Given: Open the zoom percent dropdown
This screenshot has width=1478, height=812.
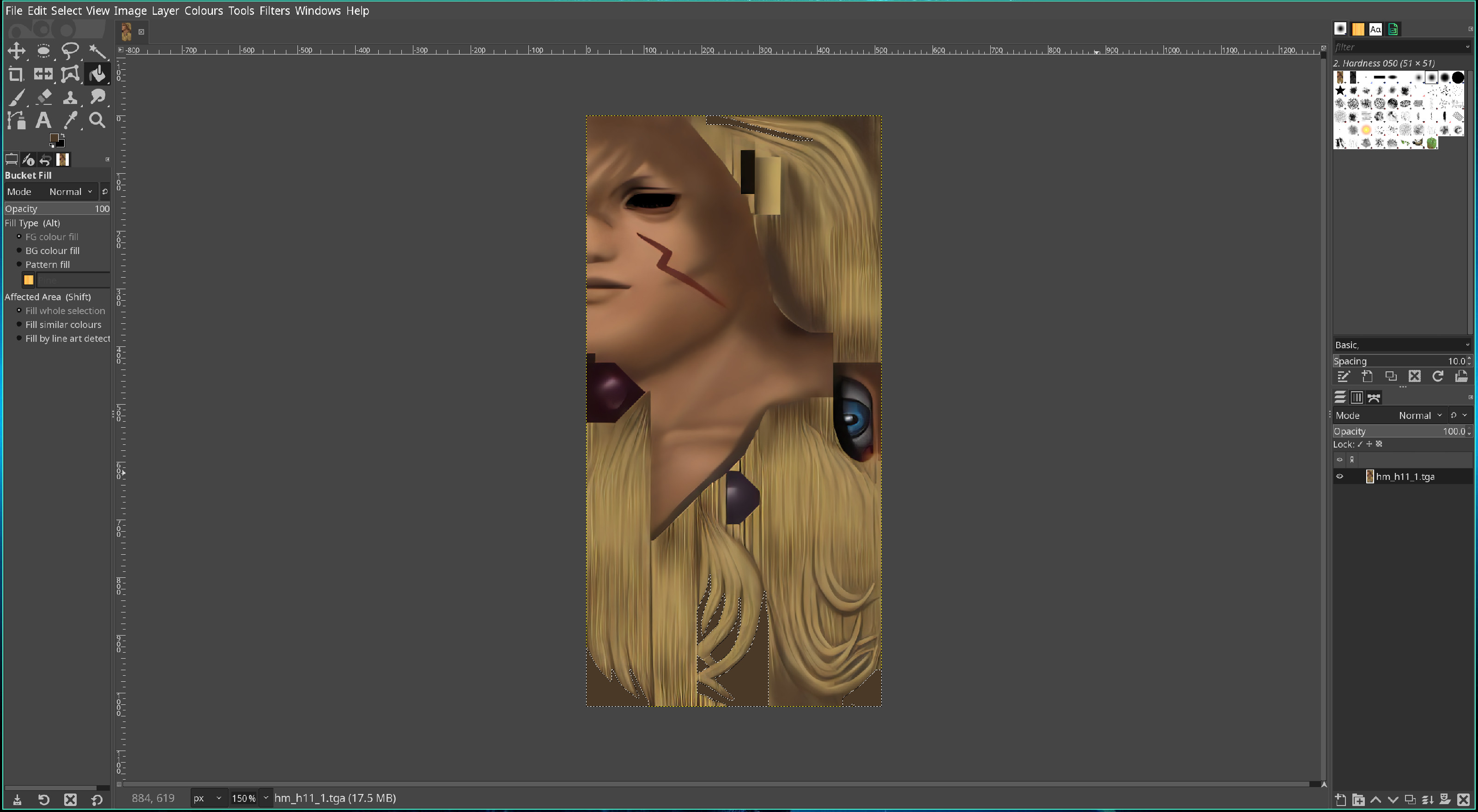Looking at the screenshot, I should coord(266,798).
